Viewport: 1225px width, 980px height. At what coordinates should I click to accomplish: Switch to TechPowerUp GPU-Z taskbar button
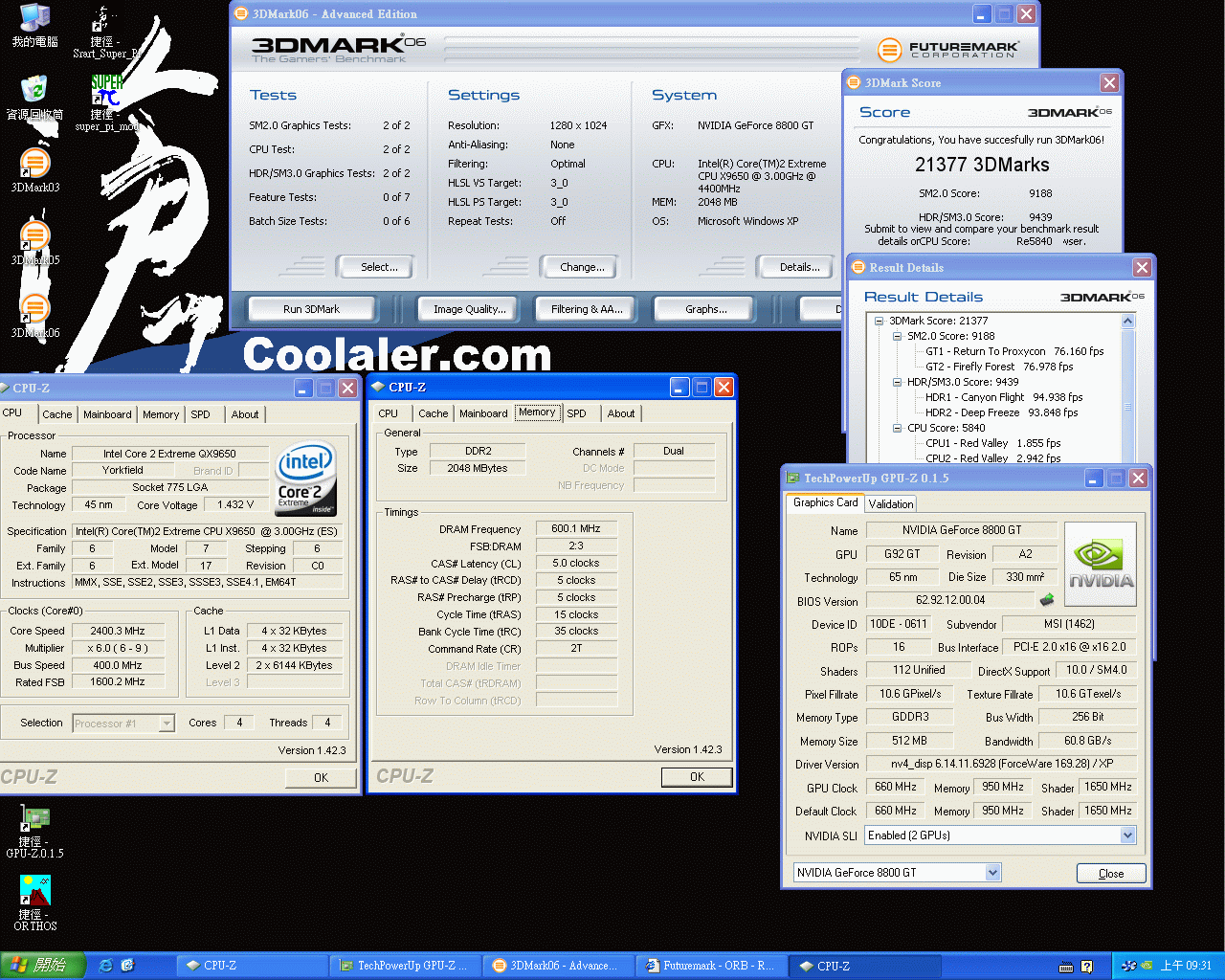coord(405,966)
